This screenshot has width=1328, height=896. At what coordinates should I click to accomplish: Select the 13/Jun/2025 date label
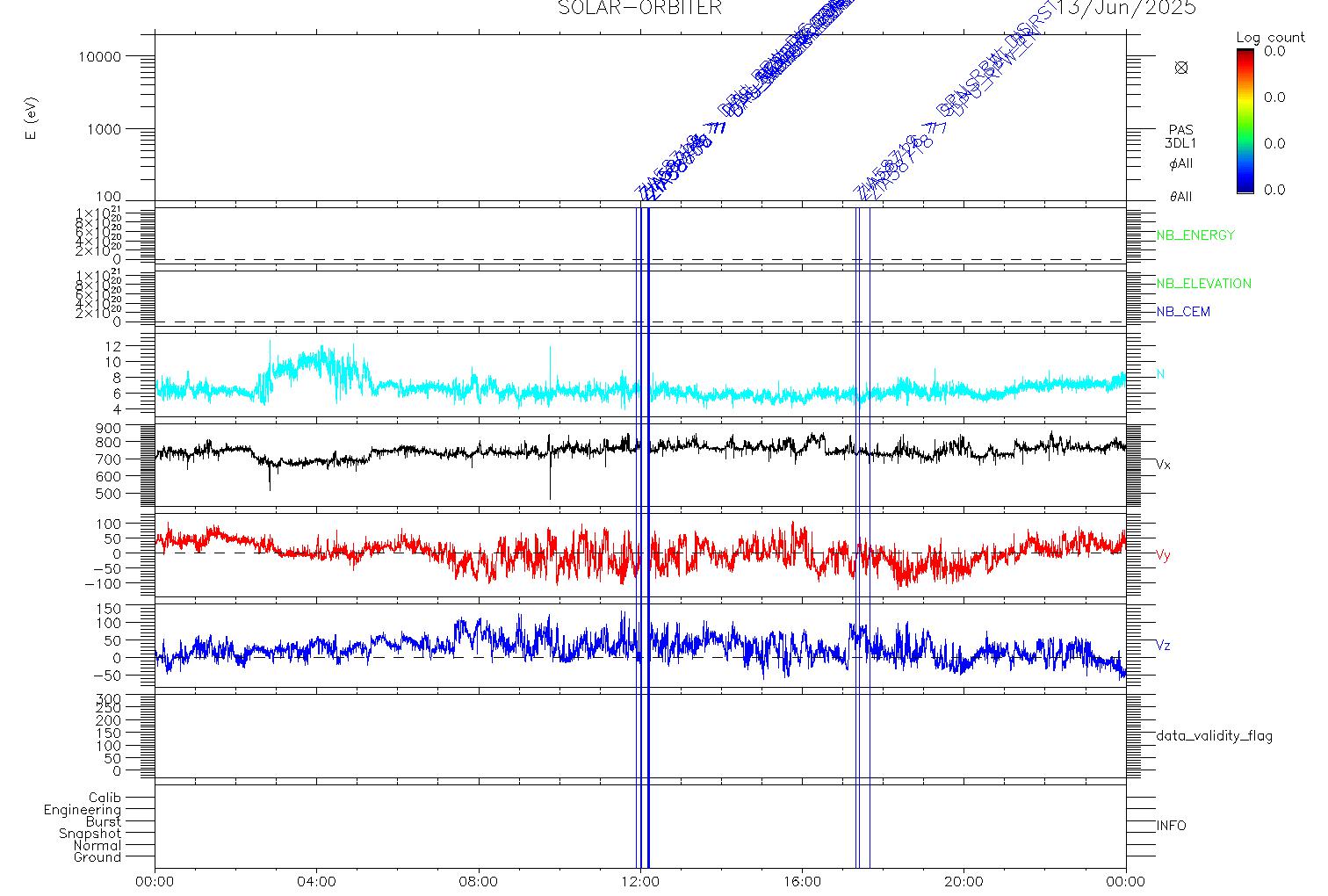coord(1126,8)
